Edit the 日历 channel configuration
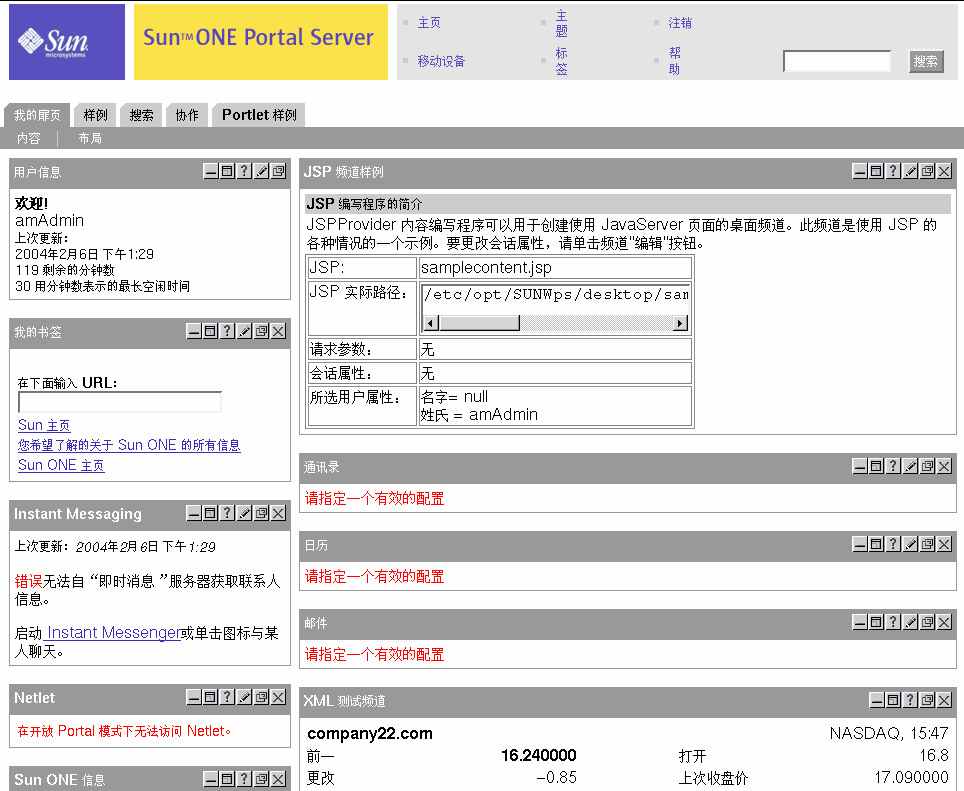 [x=911, y=544]
